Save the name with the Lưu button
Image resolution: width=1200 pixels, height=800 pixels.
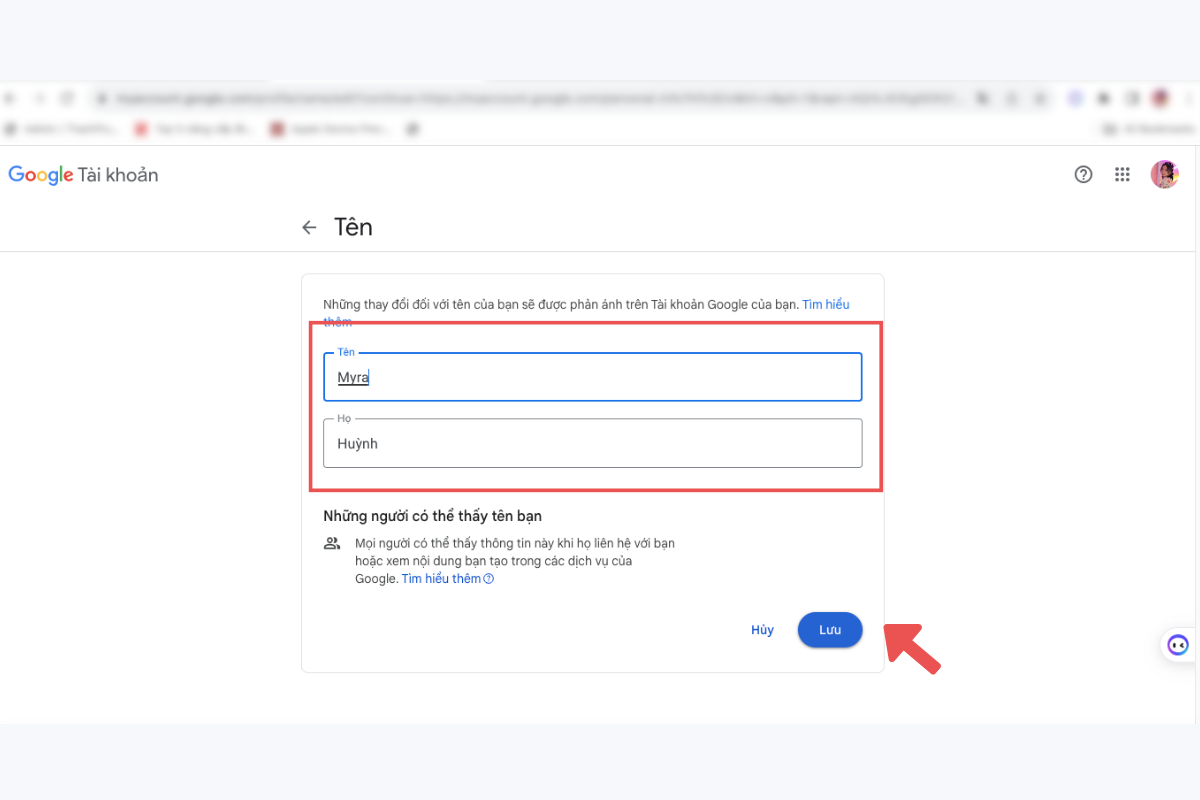(x=829, y=630)
